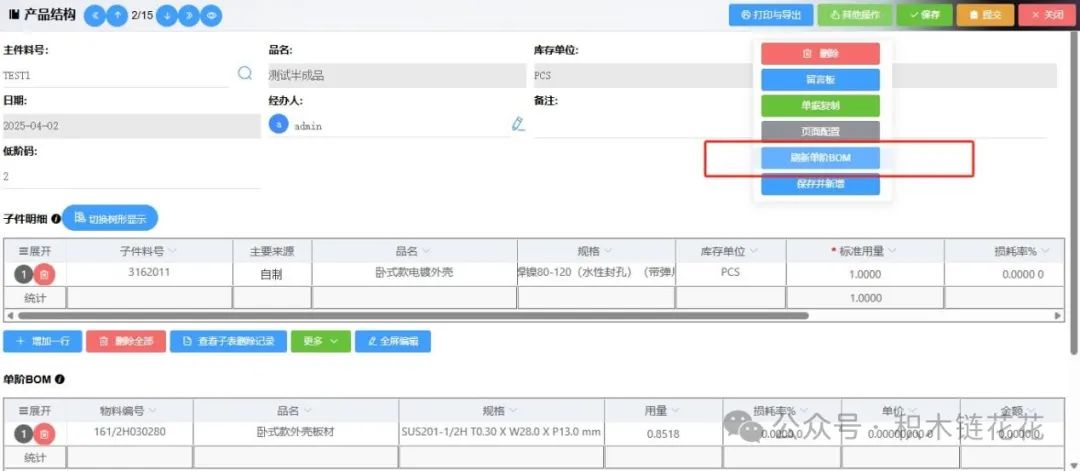
Task: Click search icon beside 主件料号 field
Action: pyautogui.click(x=245, y=73)
